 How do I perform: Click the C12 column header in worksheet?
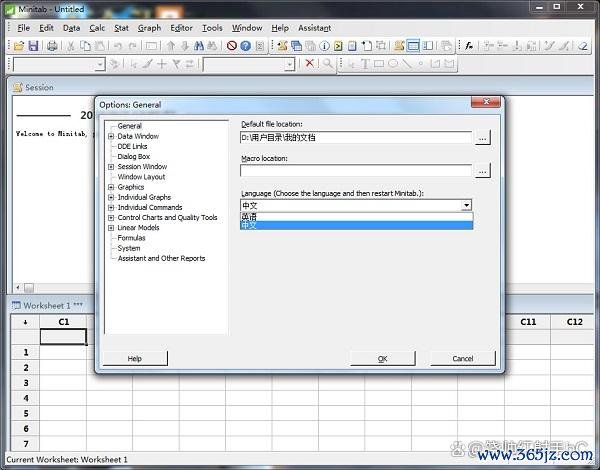click(x=574, y=322)
